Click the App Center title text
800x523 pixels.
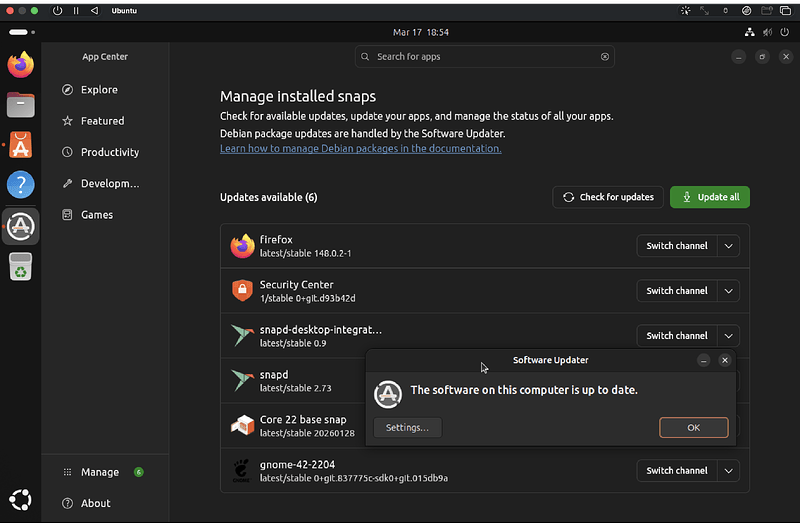coord(105,57)
